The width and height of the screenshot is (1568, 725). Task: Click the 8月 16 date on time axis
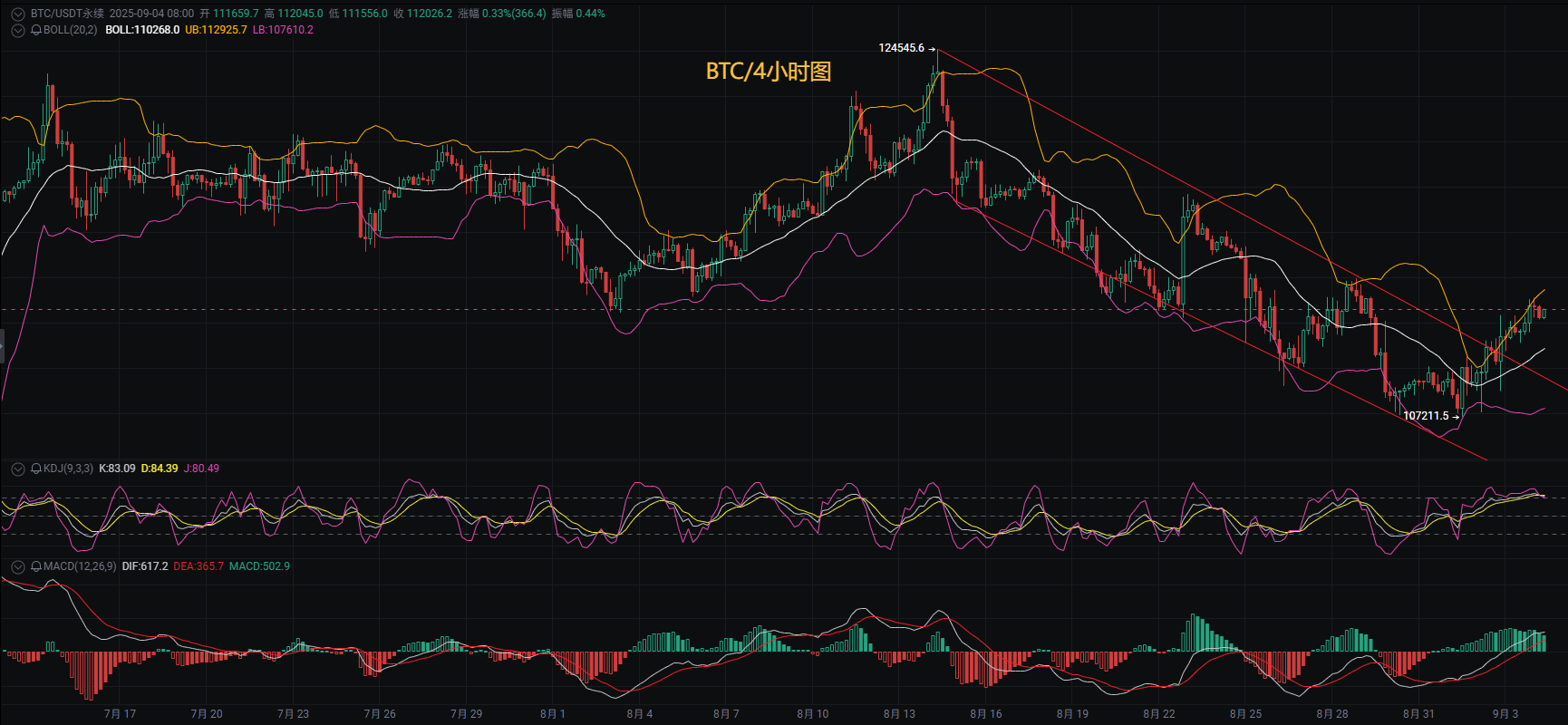point(985,714)
